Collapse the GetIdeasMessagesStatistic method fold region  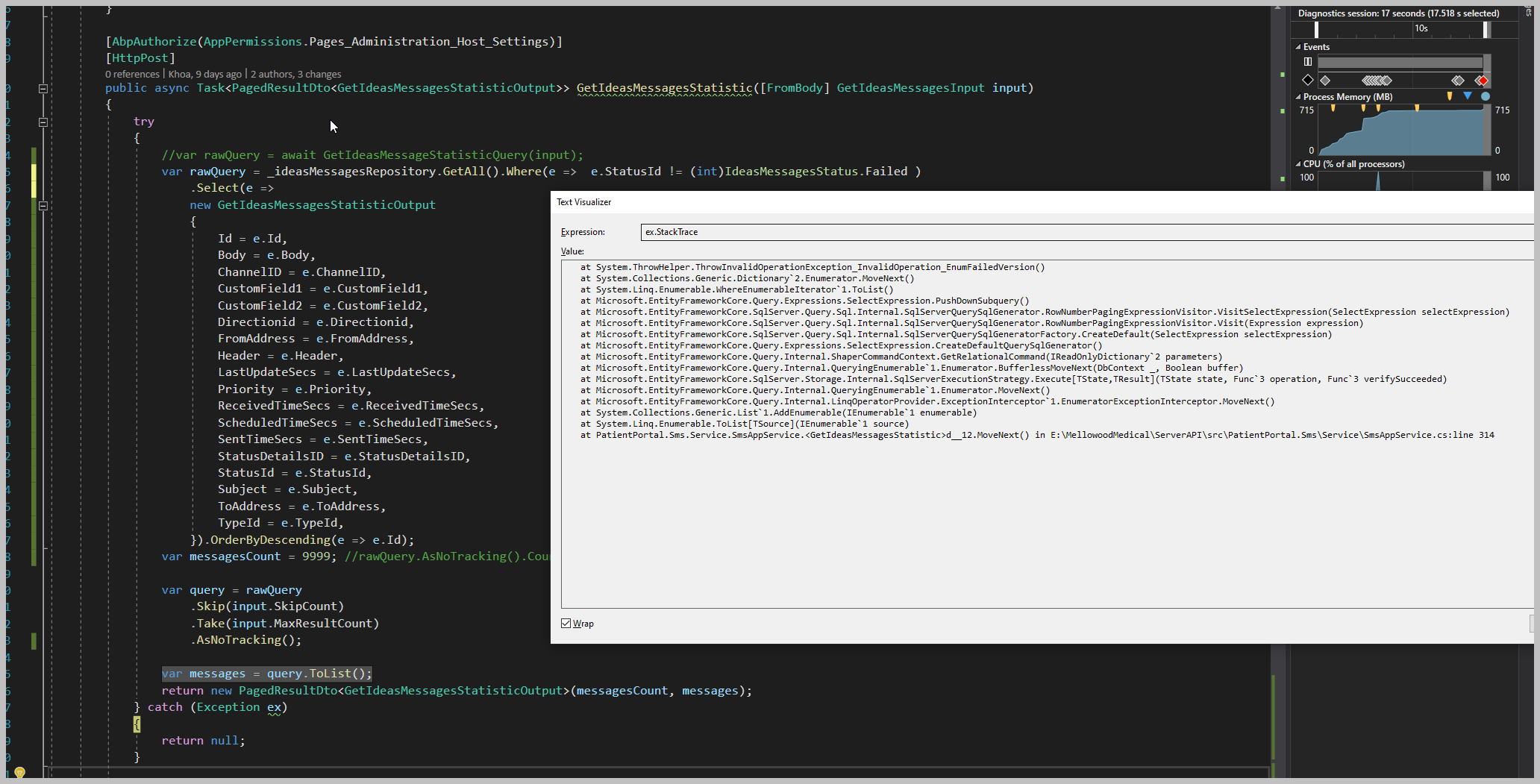pyautogui.click(x=43, y=89)
